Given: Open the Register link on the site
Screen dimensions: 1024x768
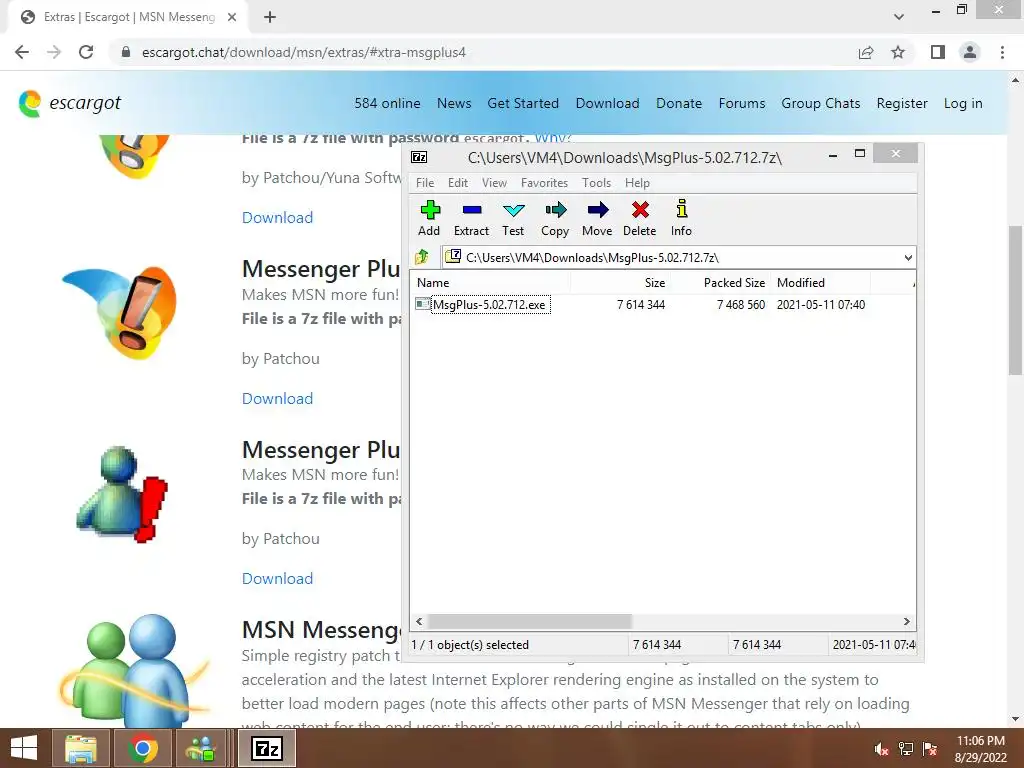Looking at the screenshot, I should tap(902, 103).
